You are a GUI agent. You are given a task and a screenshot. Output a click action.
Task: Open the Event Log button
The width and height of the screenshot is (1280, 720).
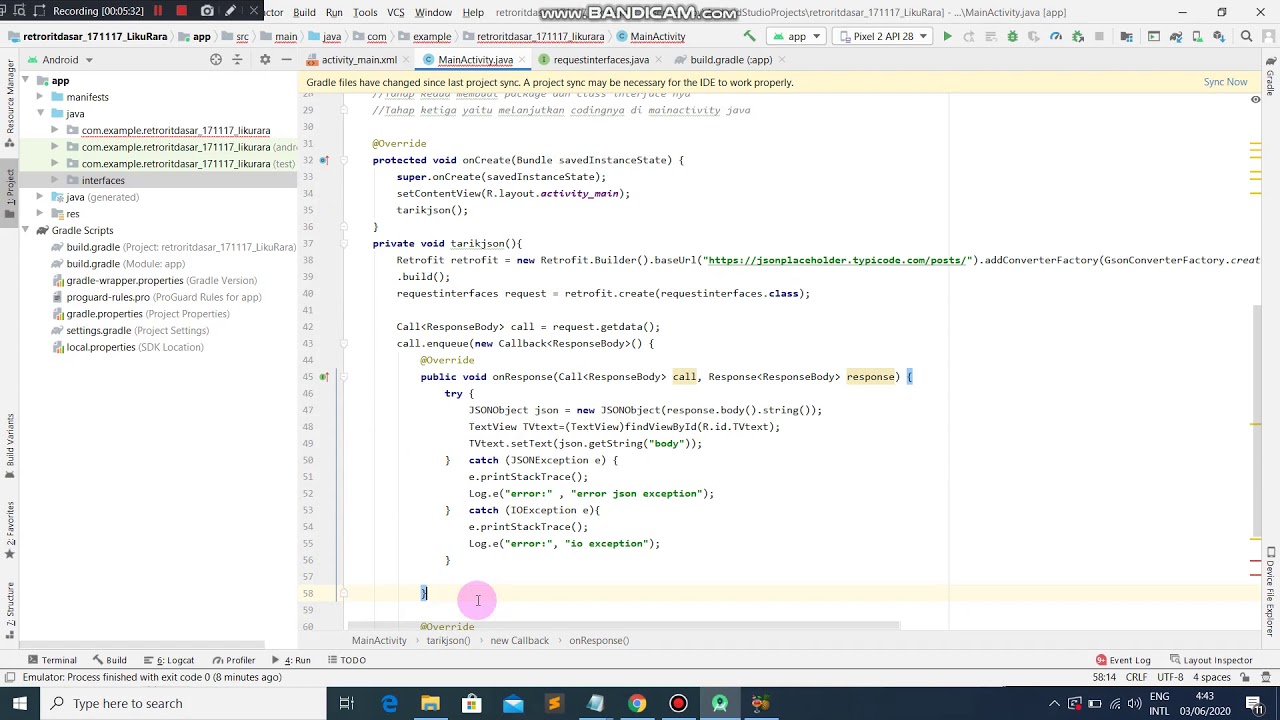[1123, 660]
